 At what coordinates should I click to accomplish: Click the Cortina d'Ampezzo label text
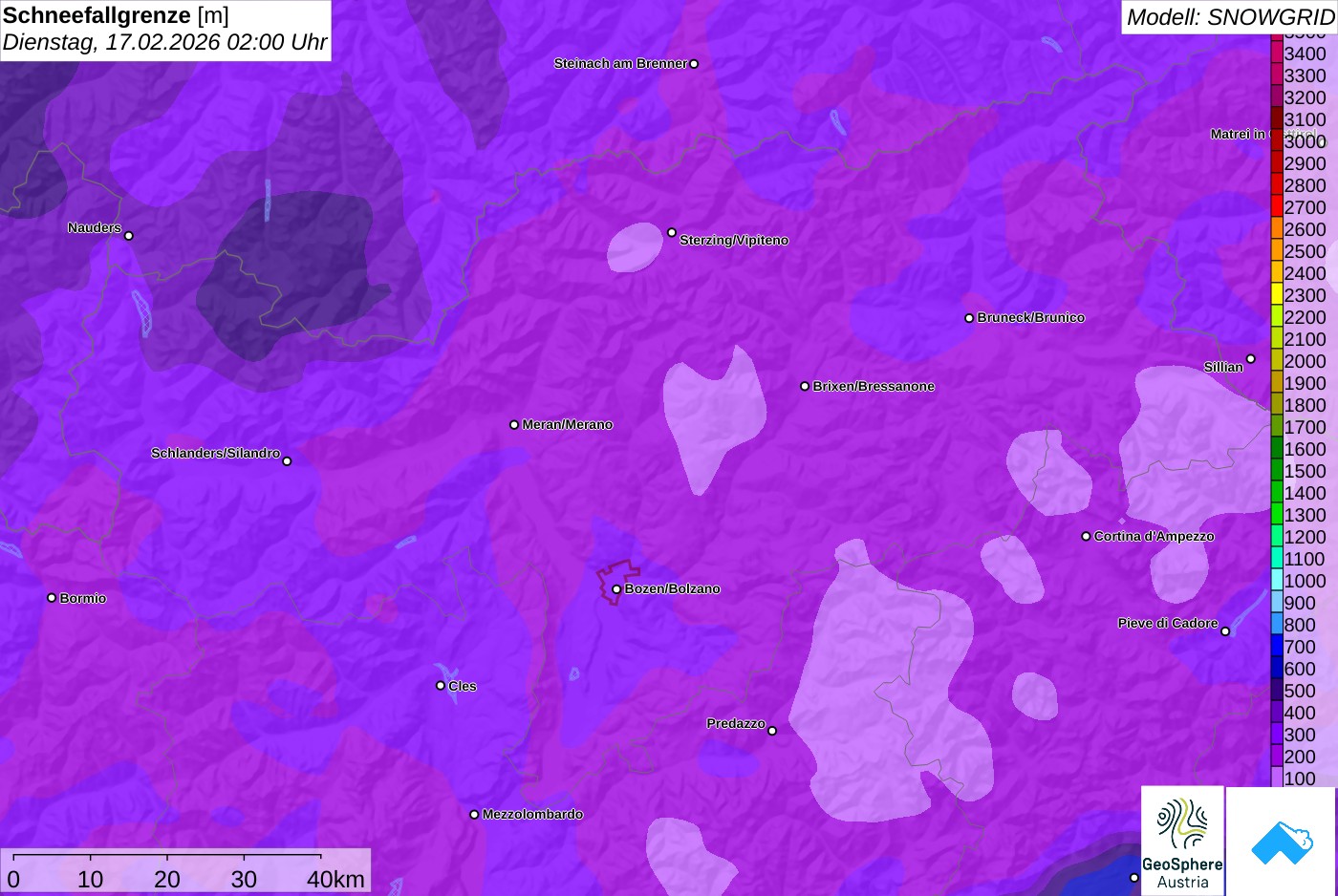(1155, 537)
